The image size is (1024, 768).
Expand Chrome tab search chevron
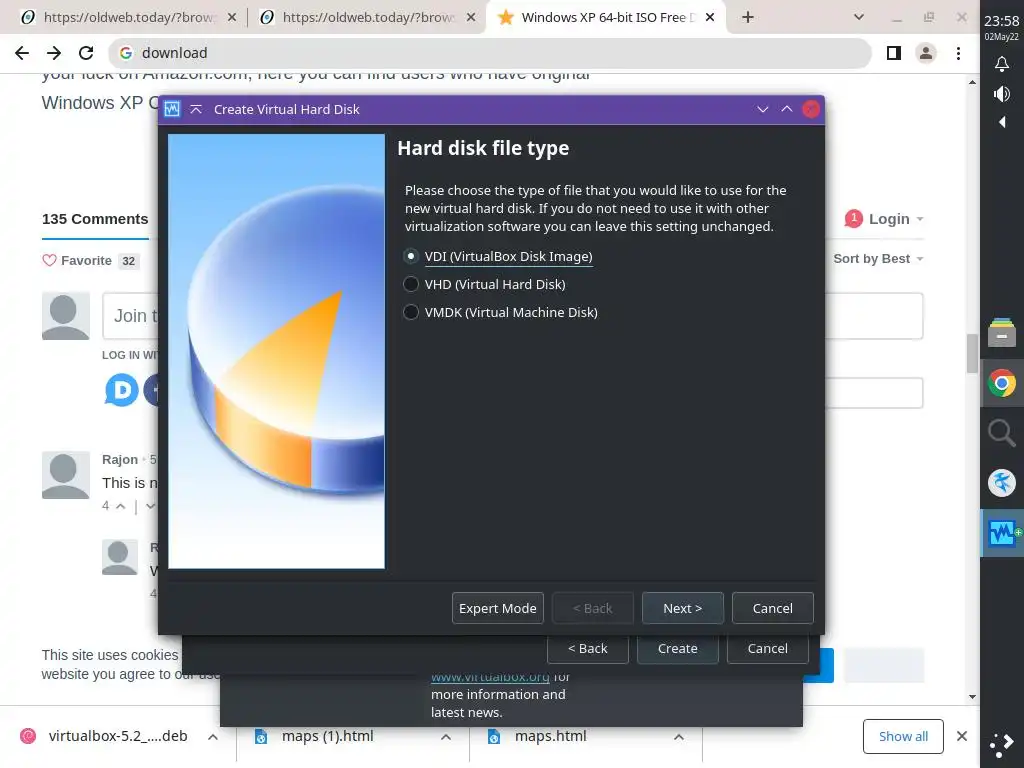click(x=859, y=17)
